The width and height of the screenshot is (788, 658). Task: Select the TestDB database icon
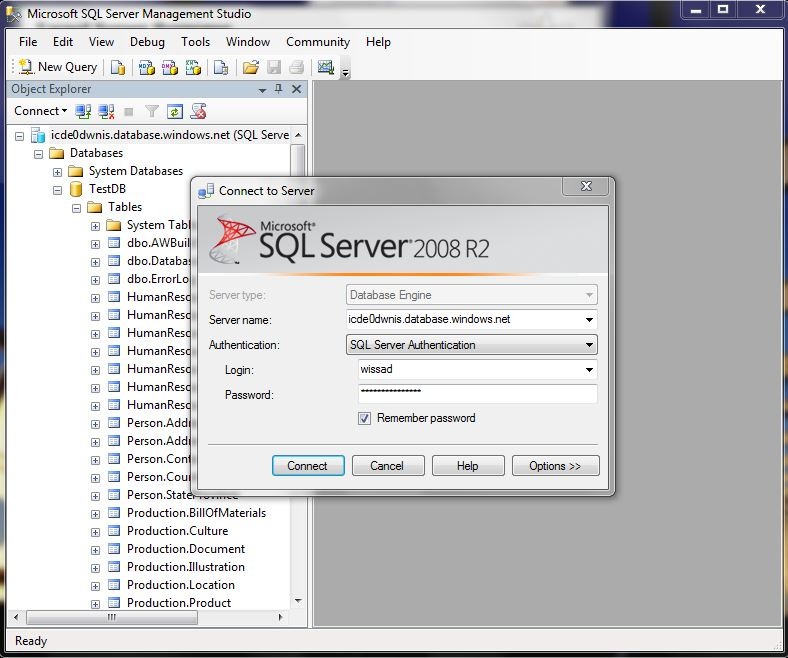point(76,189)
